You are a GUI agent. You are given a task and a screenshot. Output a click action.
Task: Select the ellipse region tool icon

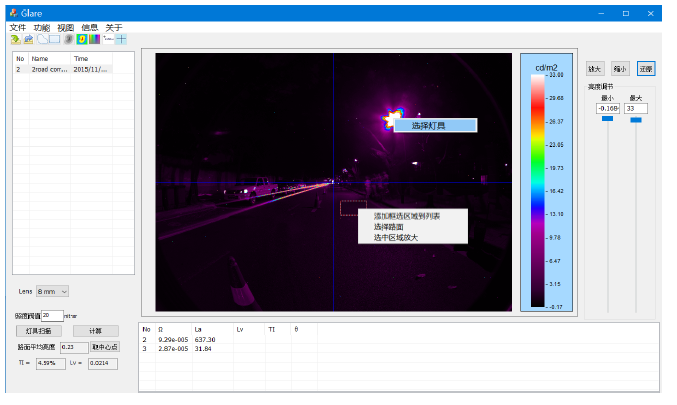(42, 39)
